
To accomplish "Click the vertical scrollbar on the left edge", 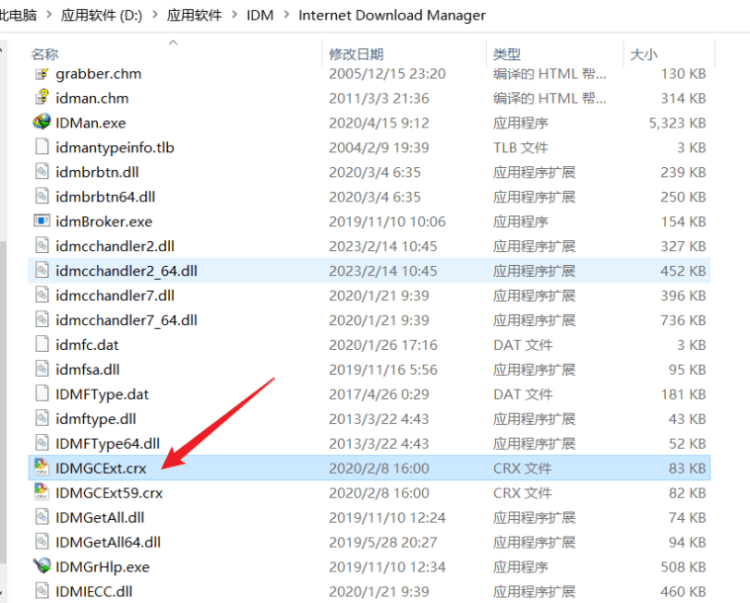I will pos(2,402).
